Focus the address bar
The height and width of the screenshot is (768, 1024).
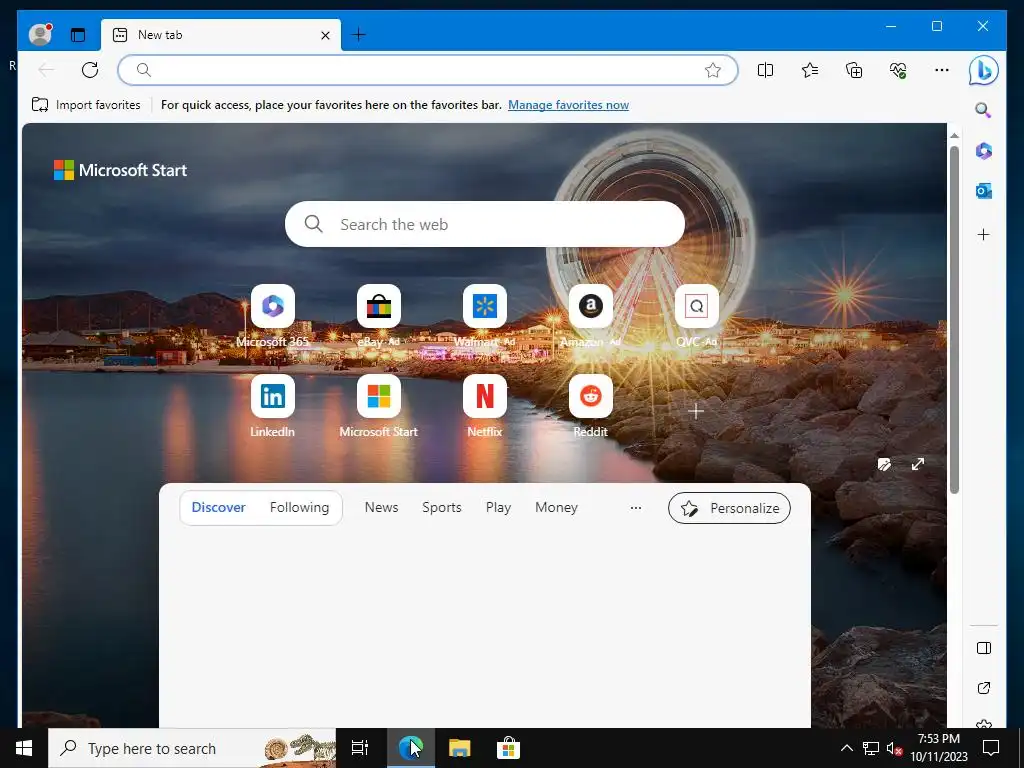pos(428,70)
